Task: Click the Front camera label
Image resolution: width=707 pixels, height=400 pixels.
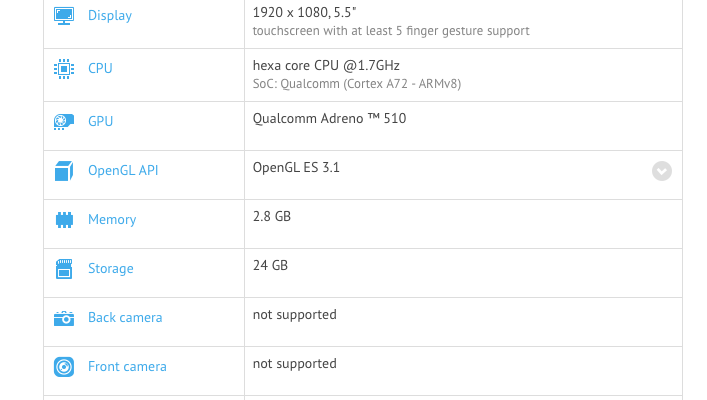Action: click(127, 367)
